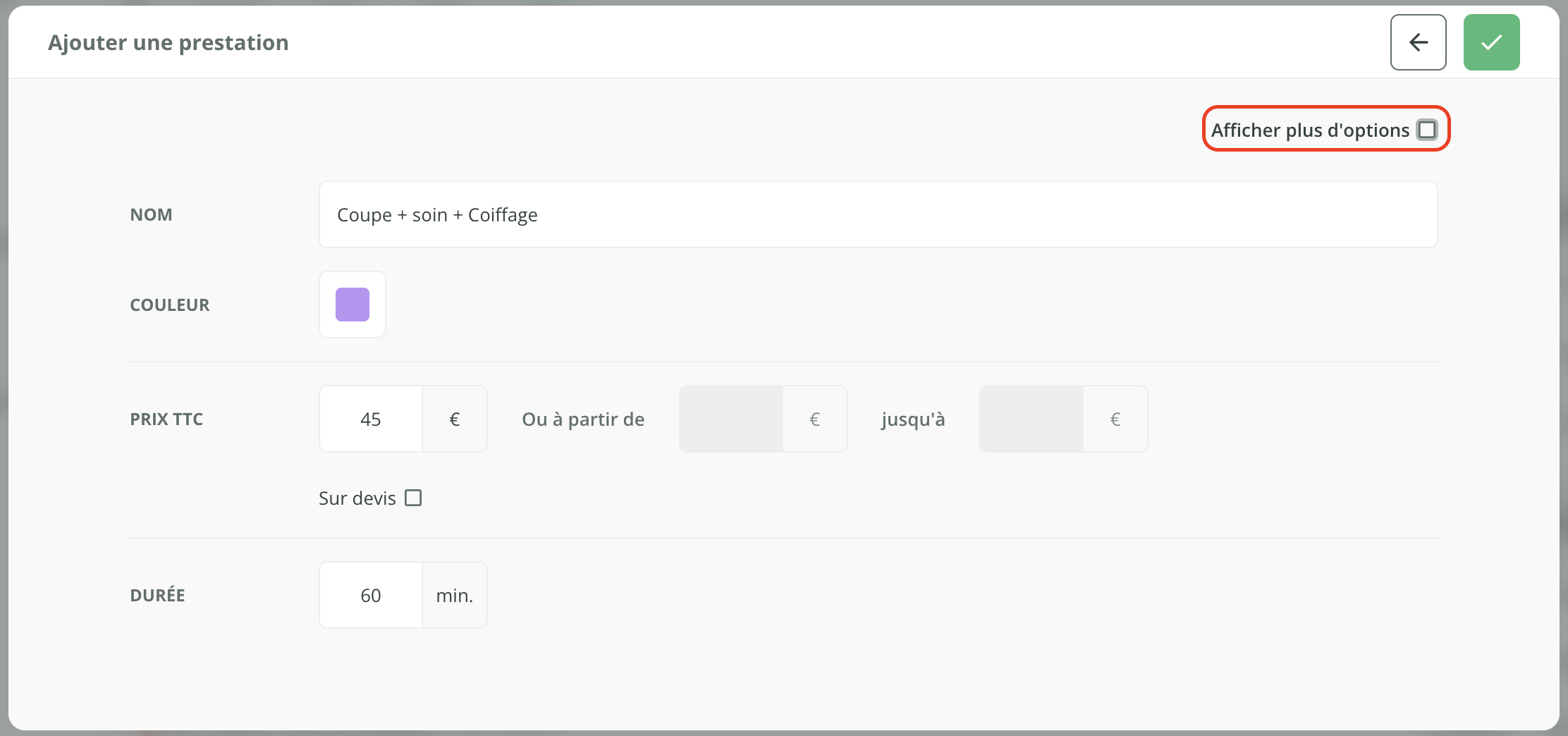This screenshot has width=1568, height=736.
Task: Click the "Ajouter une prestation" title
Action: pos(169,42)
